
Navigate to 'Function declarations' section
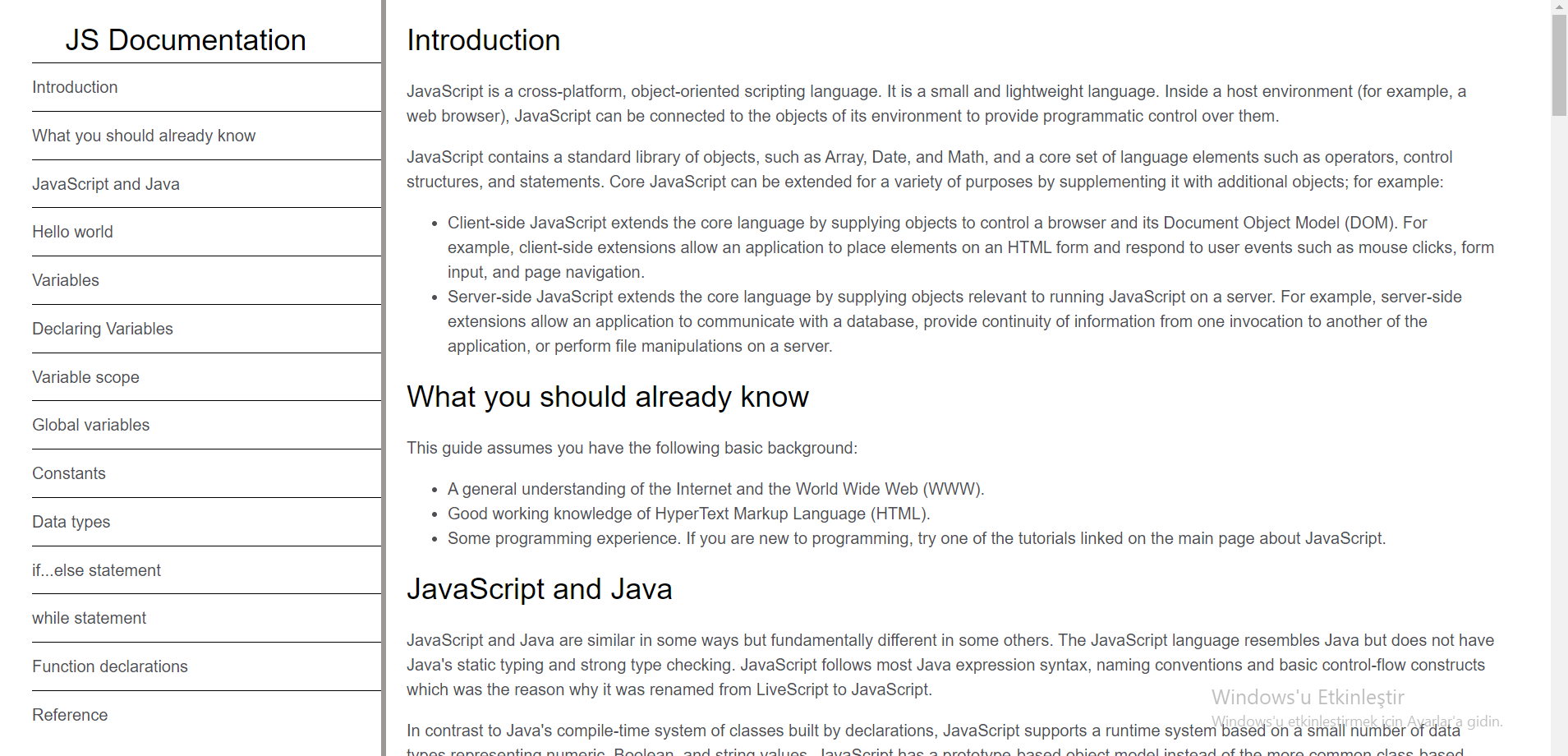pyautogui.click(x=110, y=666)
